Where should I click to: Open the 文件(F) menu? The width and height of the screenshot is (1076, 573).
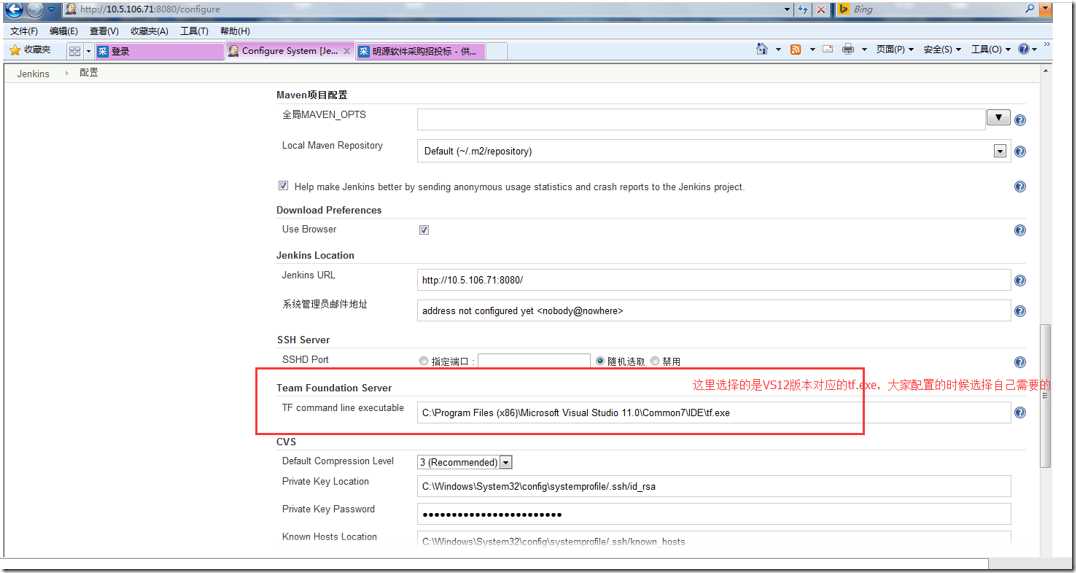point(24,32)
